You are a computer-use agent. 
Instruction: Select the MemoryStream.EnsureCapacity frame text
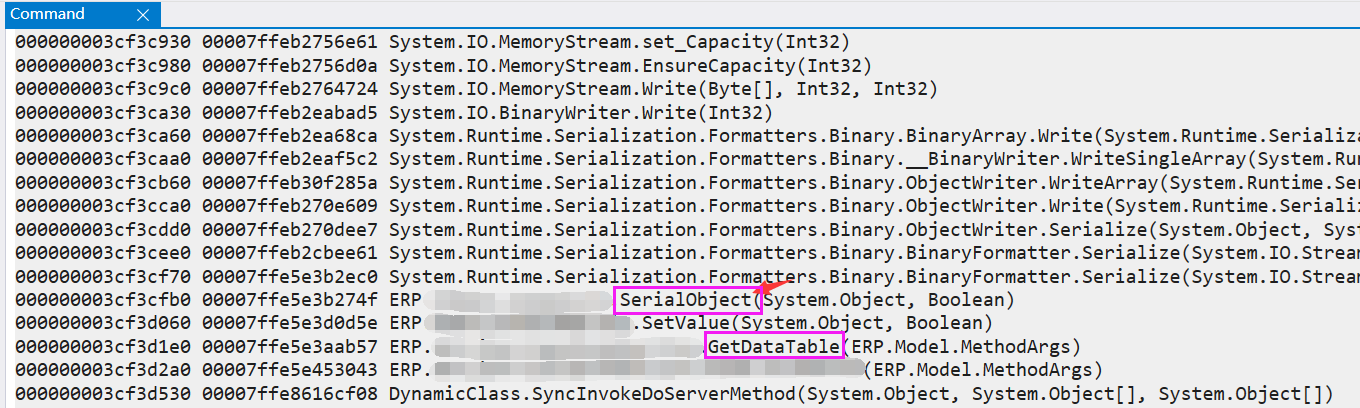[x=630, y=66]
